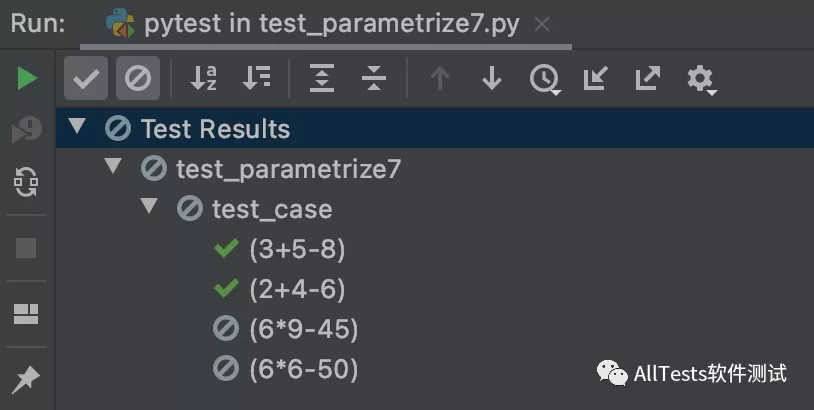Image resolution: width=814 pixels, height=410 pixels.
Task: Click the green Run tests button
Action: [27, 78]
